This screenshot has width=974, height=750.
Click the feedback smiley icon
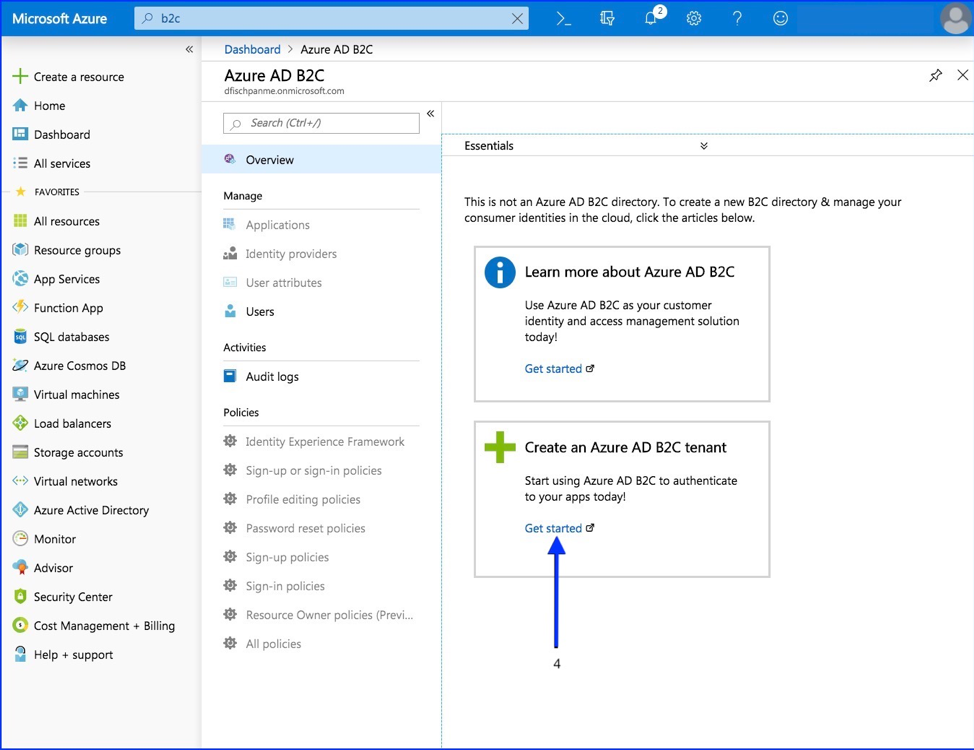[780, 19]
